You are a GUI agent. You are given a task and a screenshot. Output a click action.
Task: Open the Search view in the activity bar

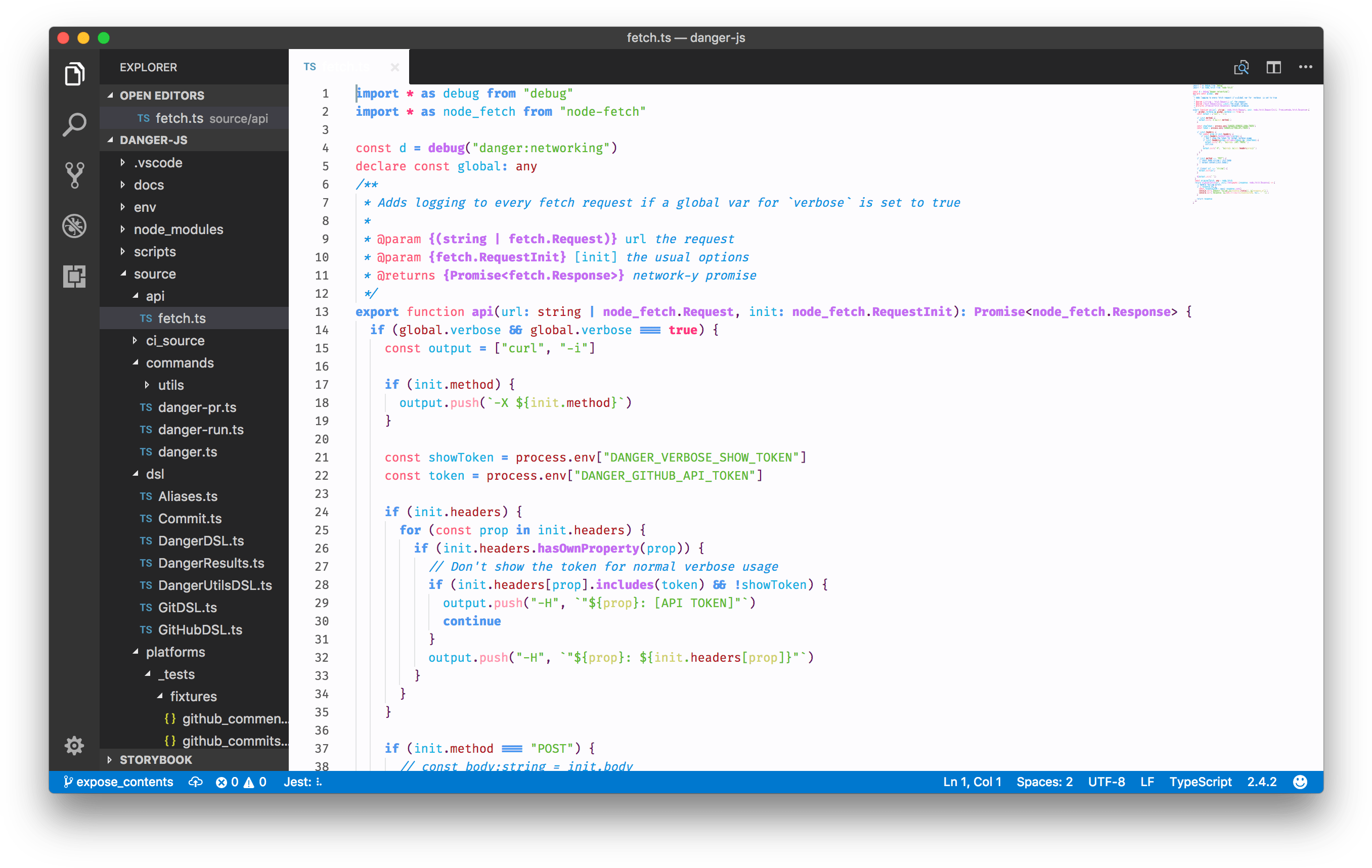click(x=74, y=124)
